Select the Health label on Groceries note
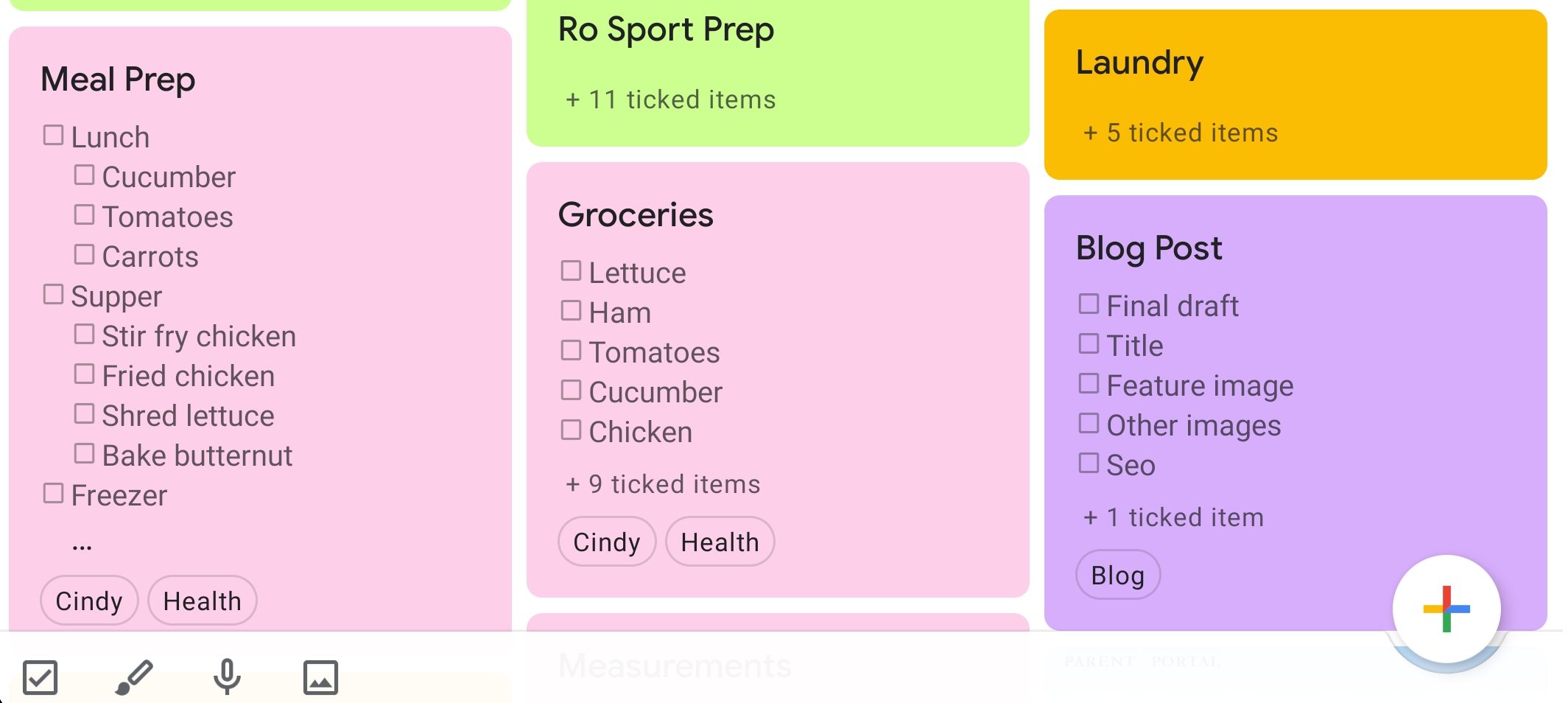This screenshot has width=1568, height=703. 720,542
